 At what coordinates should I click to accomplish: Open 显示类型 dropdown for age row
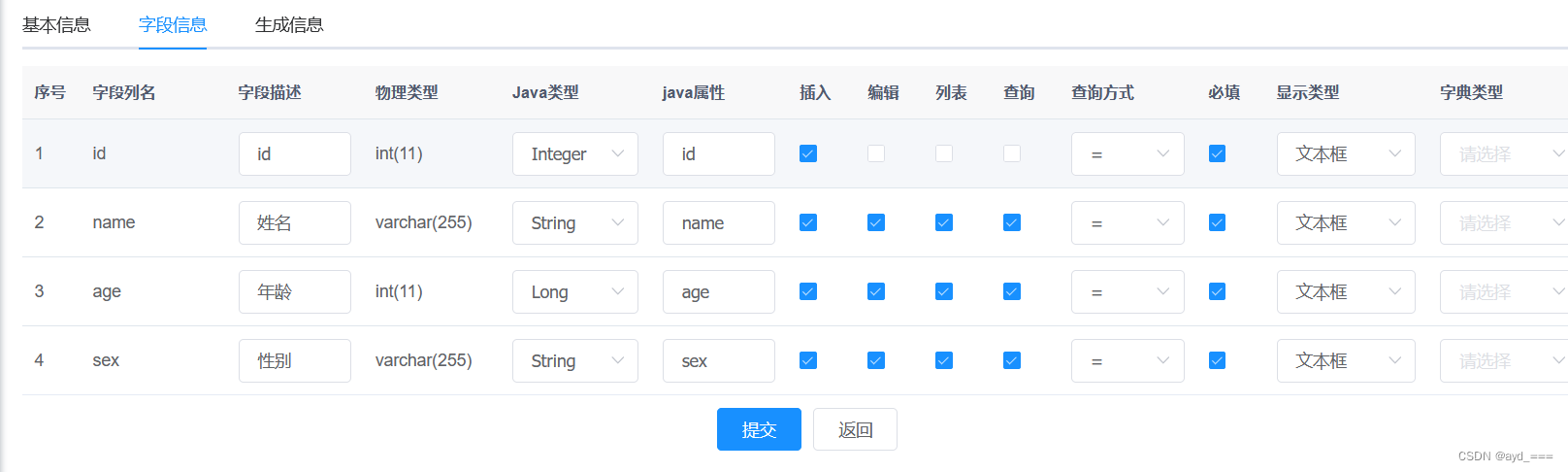1346,291
